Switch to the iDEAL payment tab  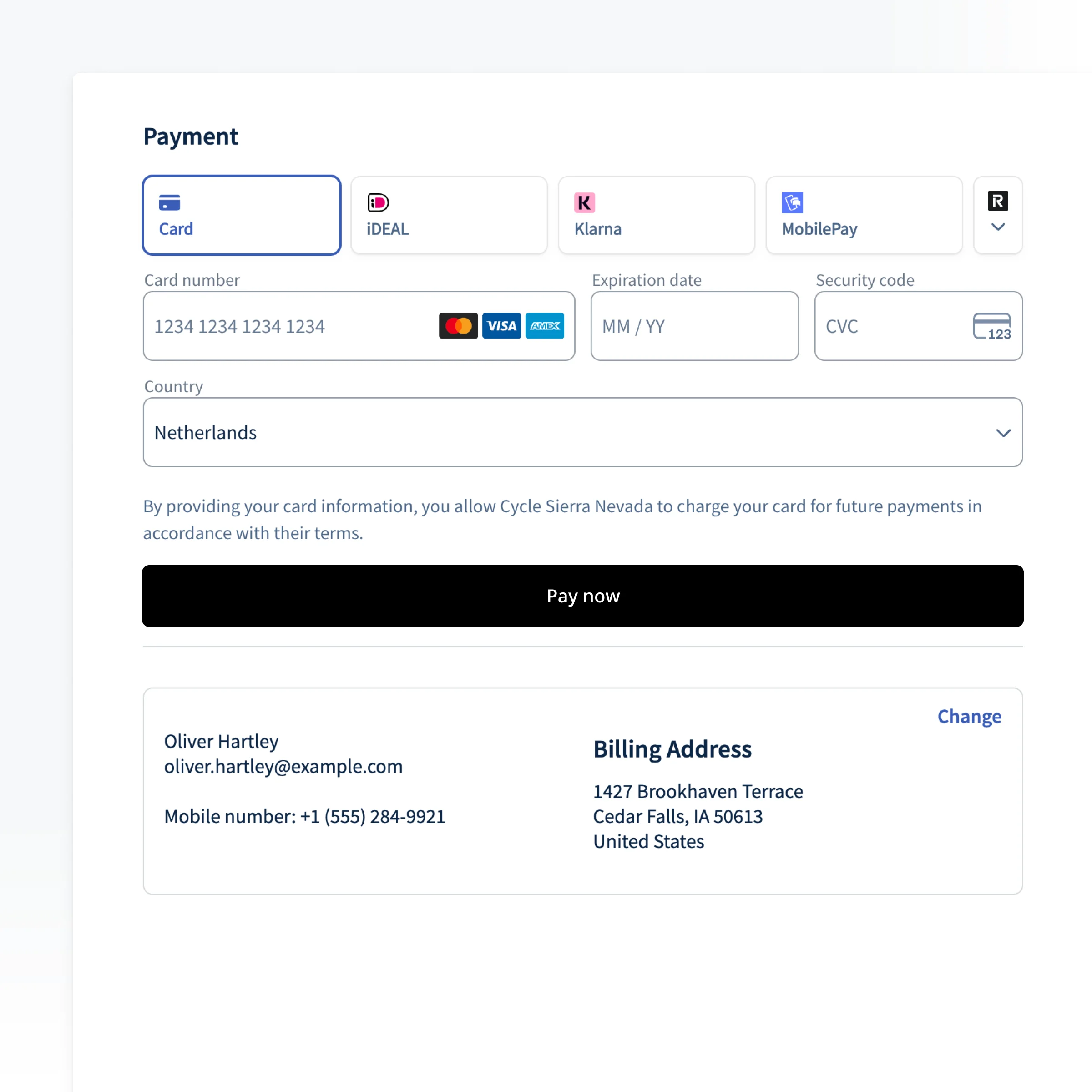[x=449, y=215]
